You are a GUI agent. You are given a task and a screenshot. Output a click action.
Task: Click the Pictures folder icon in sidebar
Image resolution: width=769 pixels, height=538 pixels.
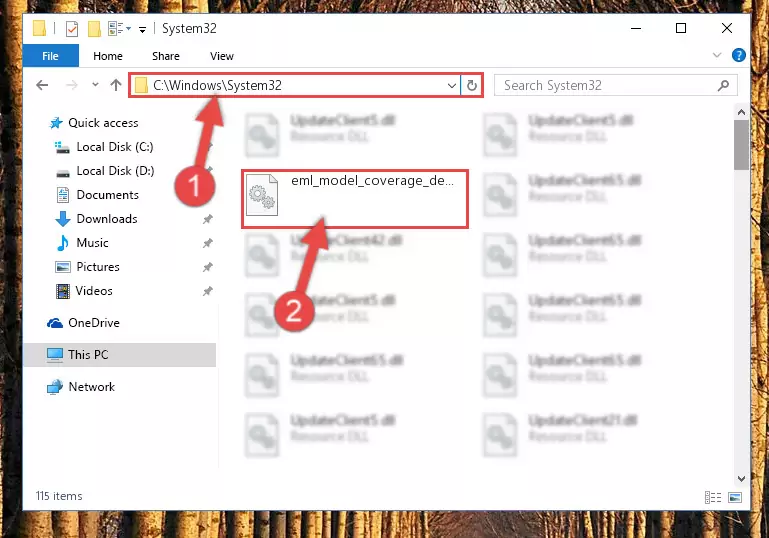point(63,267)
